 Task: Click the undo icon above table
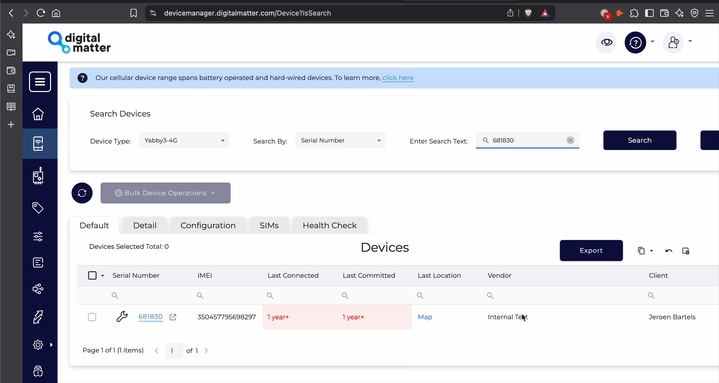click(x=669, y=251)
